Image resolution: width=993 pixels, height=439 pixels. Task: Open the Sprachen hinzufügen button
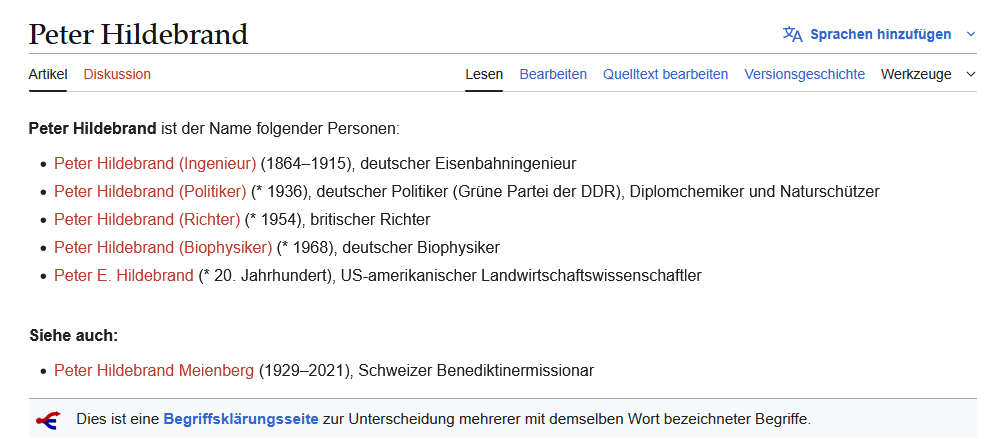tap(880, 34)
